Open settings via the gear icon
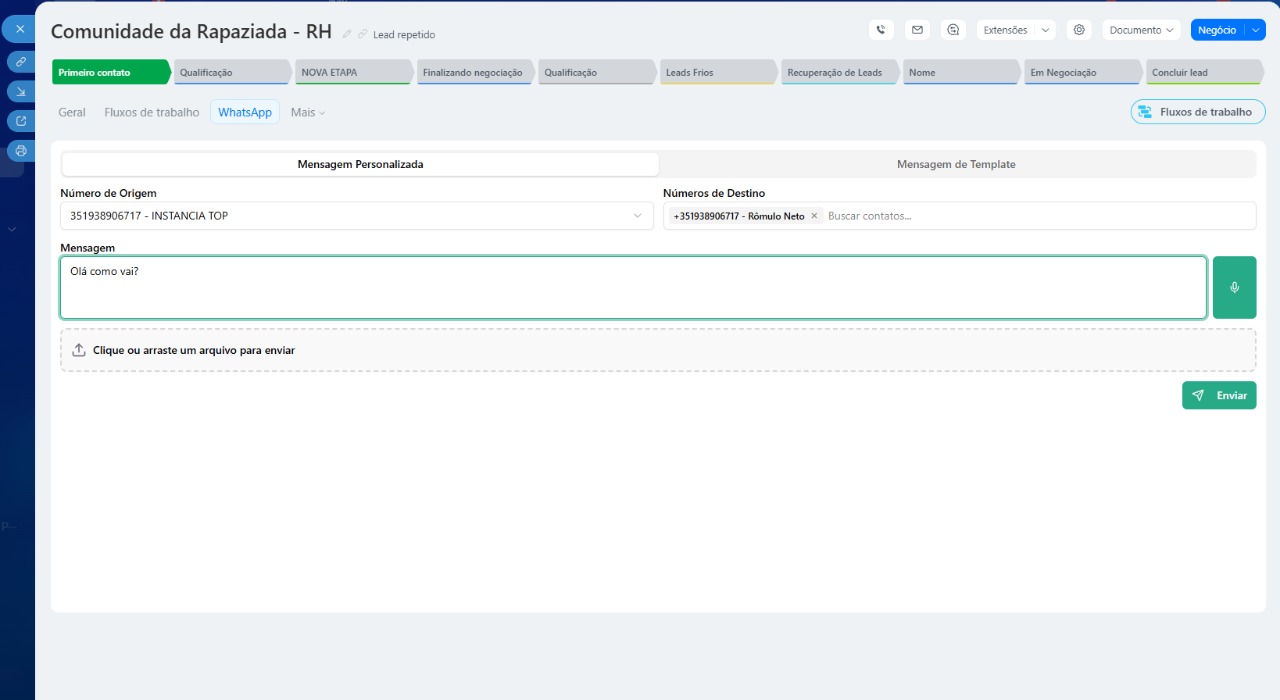 (1079, 30)
